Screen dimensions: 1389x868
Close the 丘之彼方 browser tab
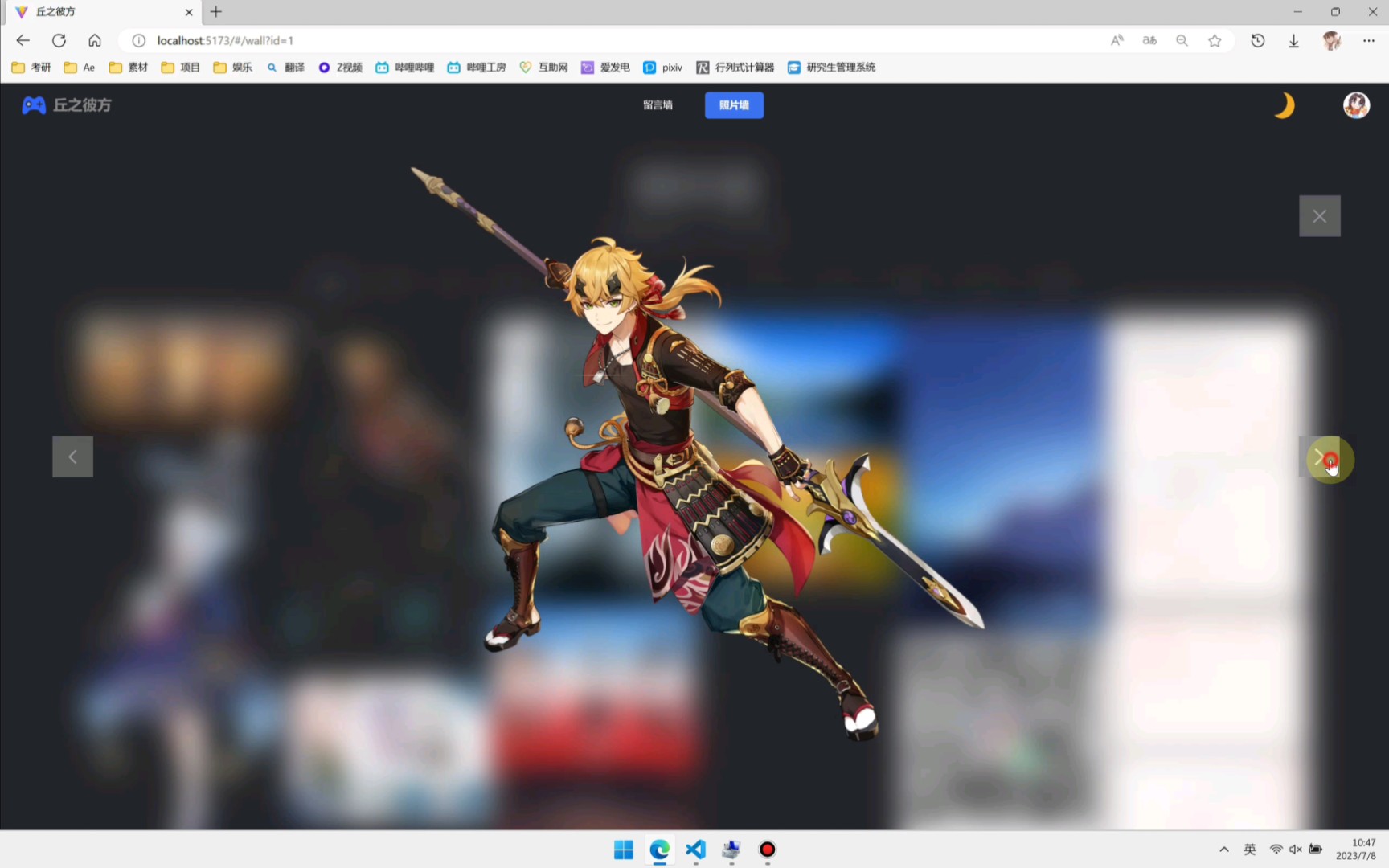(189, 12)
